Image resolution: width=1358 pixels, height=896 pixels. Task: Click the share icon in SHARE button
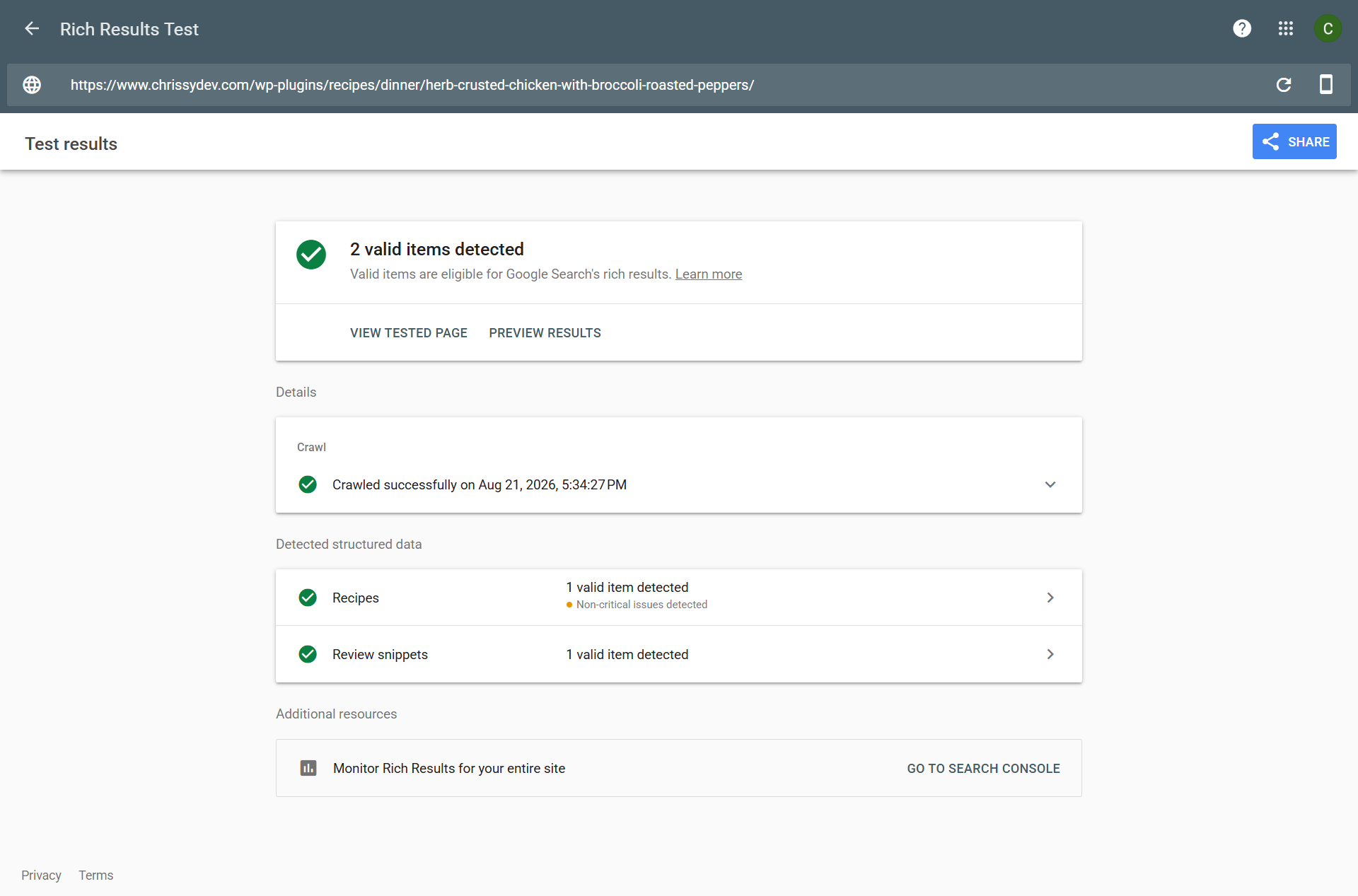coord(1271,141)
